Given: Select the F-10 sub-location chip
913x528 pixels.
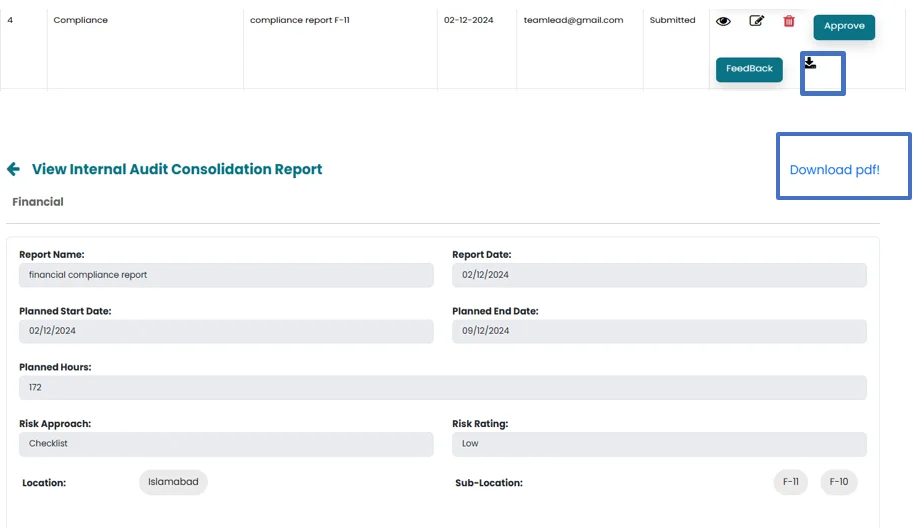Looking at the screenshot, I should coord(838,482).
